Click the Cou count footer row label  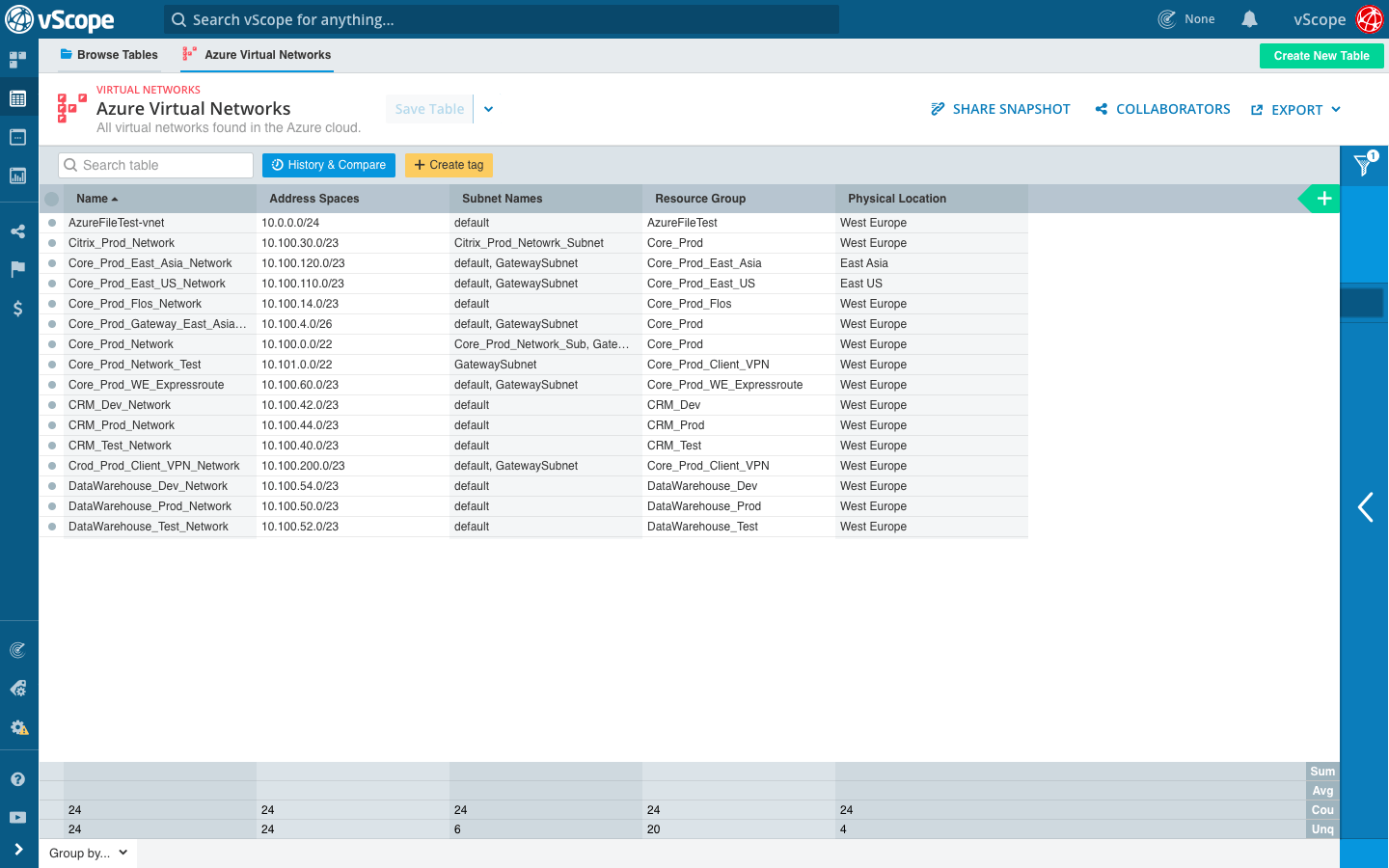(x=1322, y=810)
